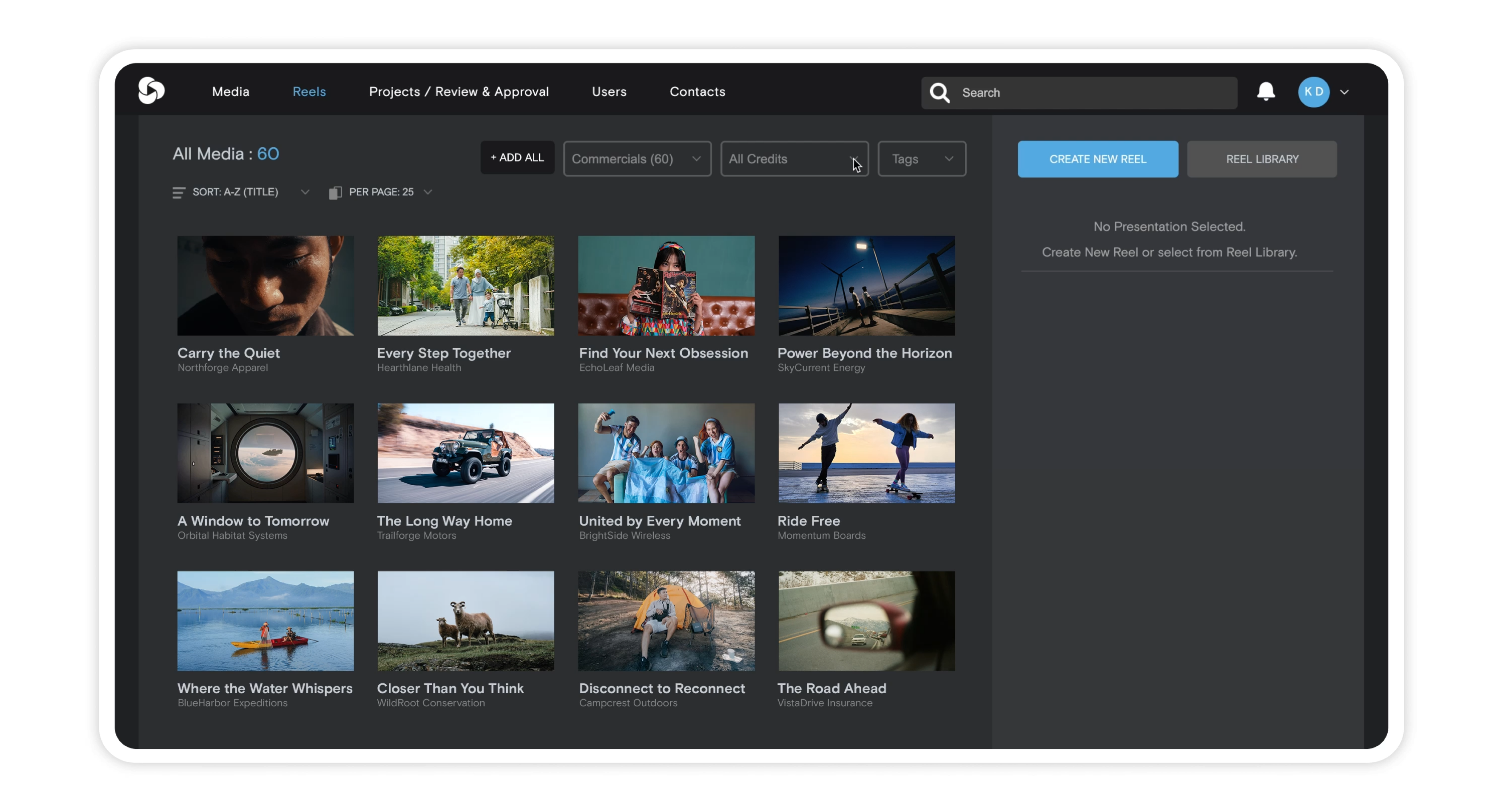
Task: Go to the Users tab
Action: point(609,92)
